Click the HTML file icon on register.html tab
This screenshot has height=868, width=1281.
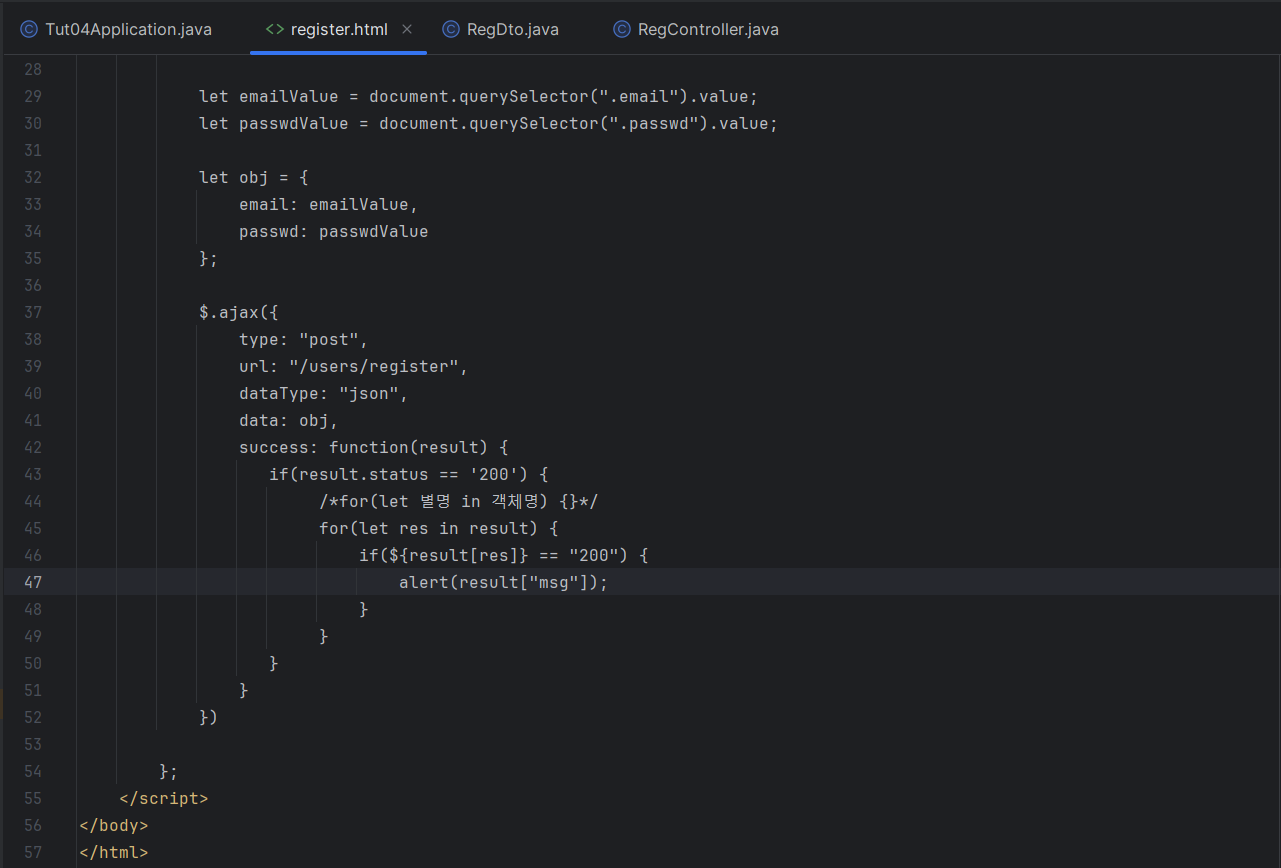click(274, 29)
